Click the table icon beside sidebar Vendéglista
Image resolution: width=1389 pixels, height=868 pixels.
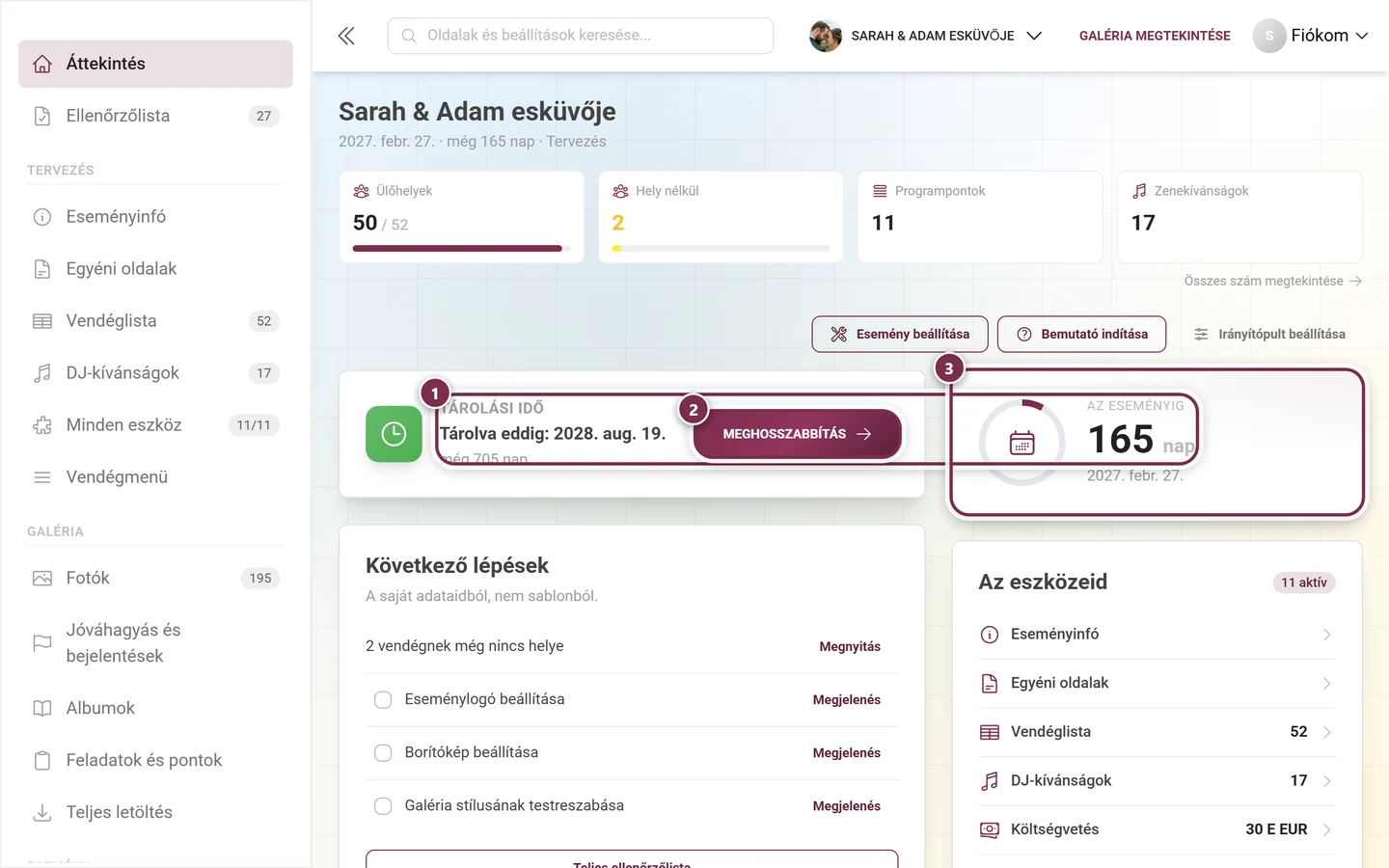[x=42, y=321]
